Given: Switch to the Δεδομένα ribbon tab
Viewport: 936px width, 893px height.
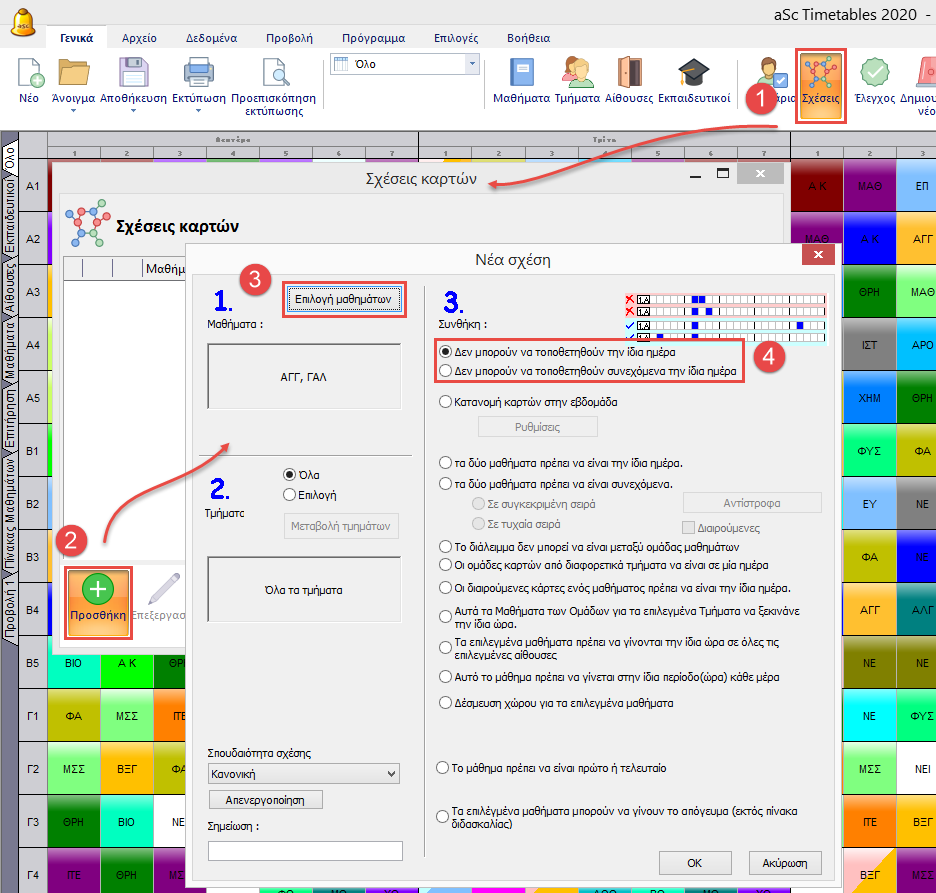Looking at the screenshot, I should click(x=211, y=38).
